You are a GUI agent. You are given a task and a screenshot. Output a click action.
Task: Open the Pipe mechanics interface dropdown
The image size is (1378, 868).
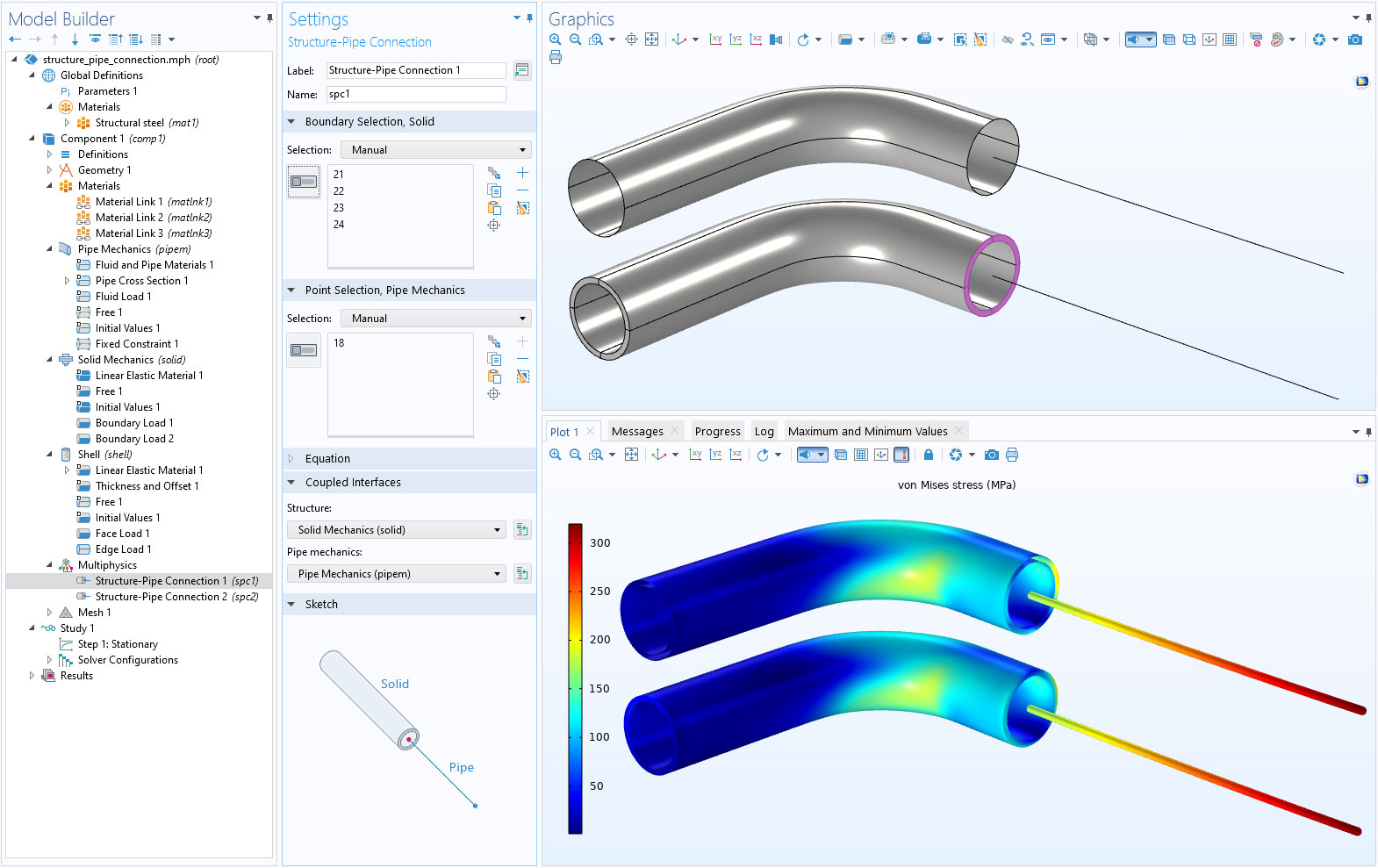click(x=398, y=574)
